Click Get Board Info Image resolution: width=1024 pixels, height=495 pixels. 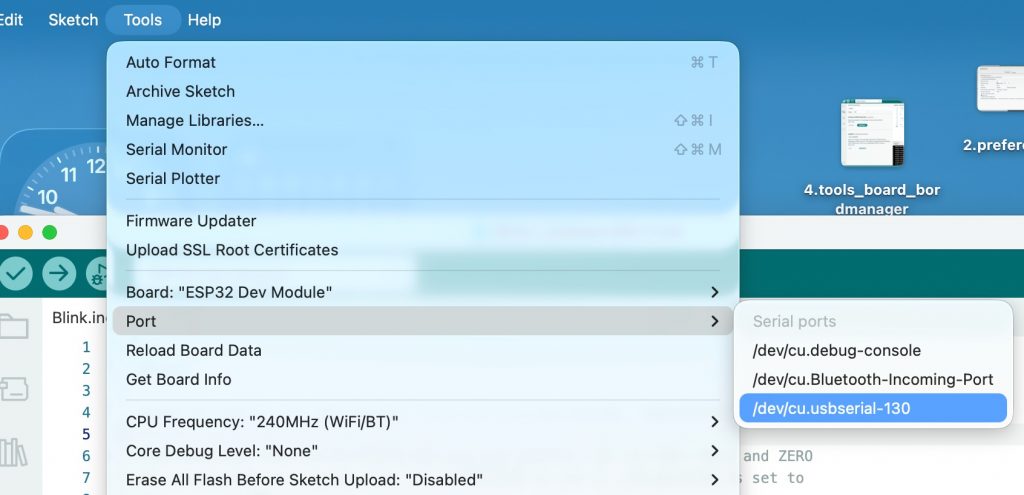179,379
